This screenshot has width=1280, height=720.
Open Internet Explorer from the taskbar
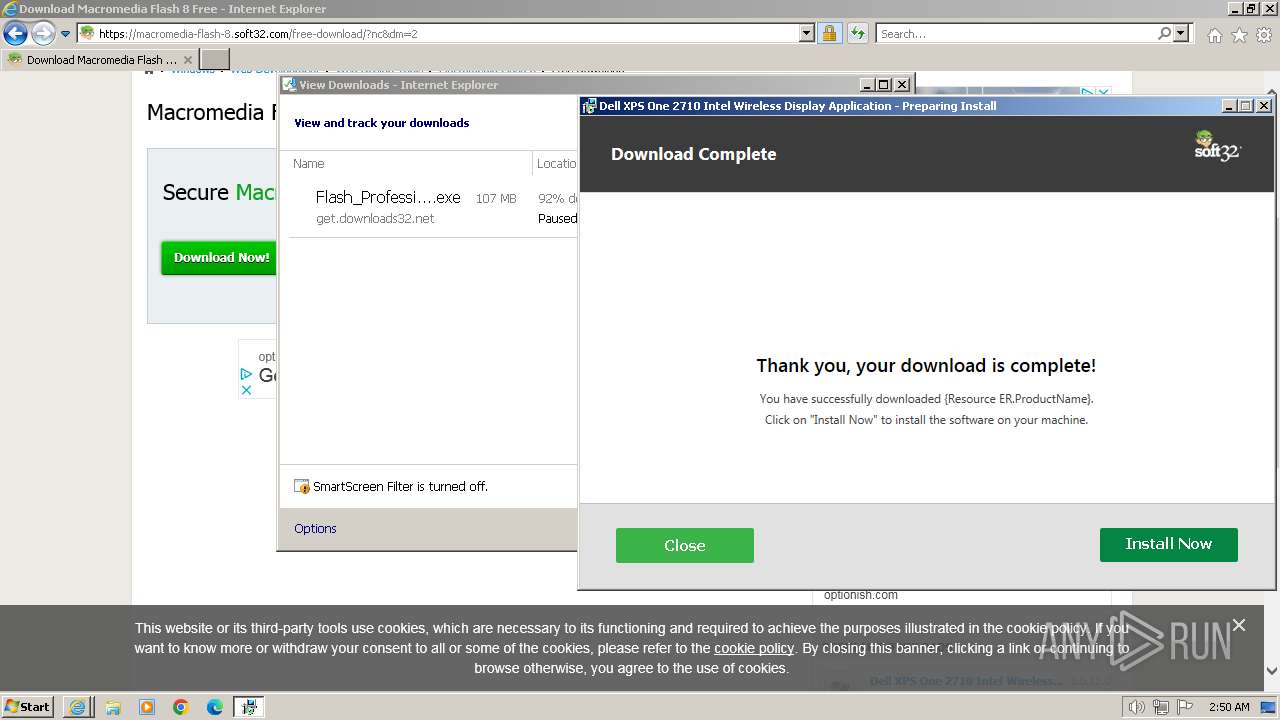(77, 707)
